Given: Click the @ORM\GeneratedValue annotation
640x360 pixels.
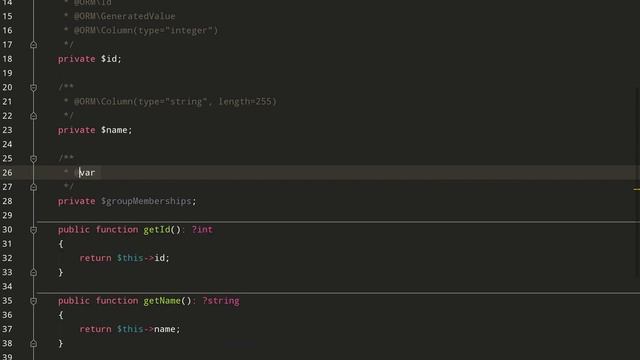Looking at the screenshot, I should [x=124, y=16].
